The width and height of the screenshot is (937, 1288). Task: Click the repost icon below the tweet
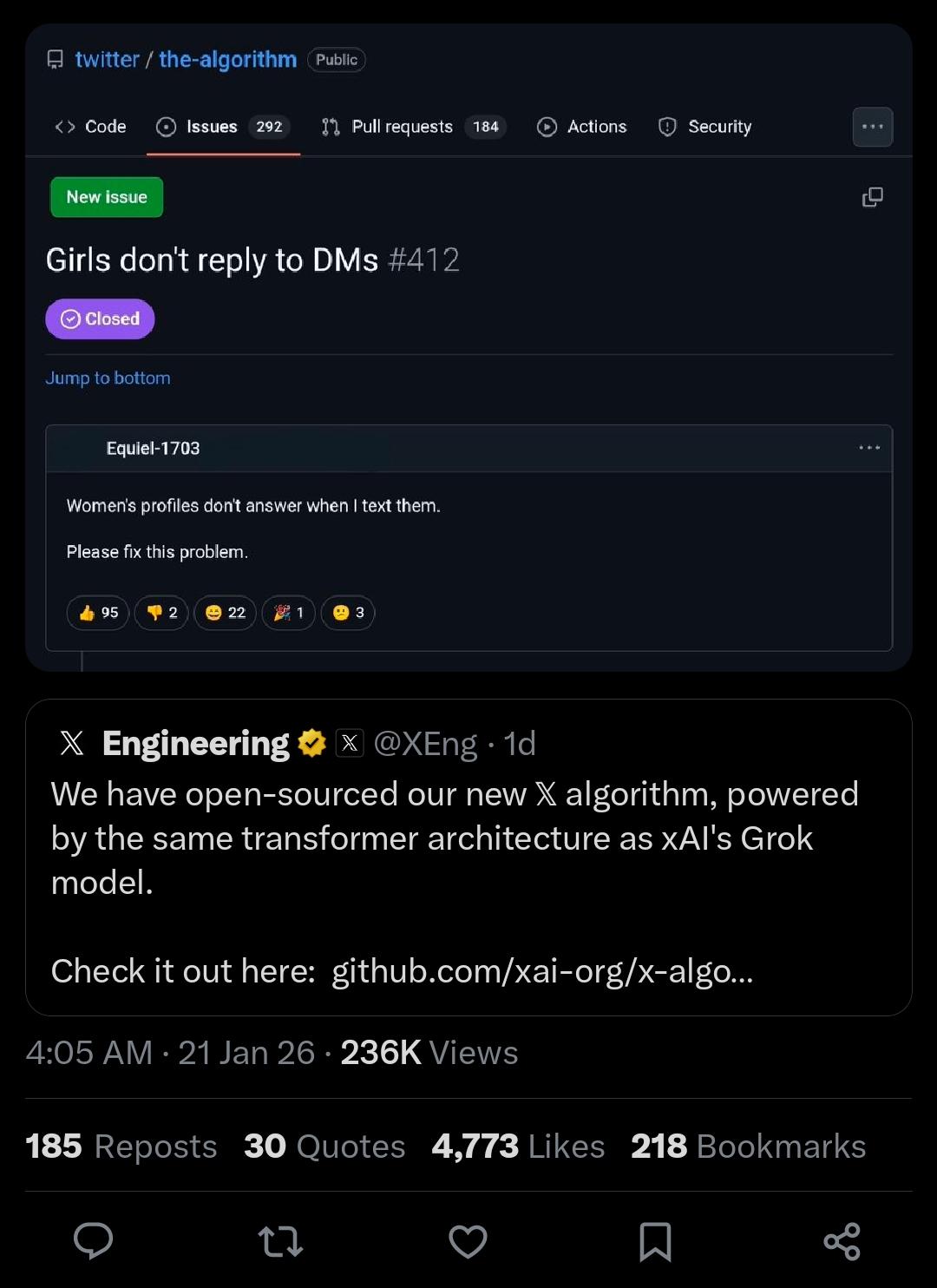click(279, 1240)
